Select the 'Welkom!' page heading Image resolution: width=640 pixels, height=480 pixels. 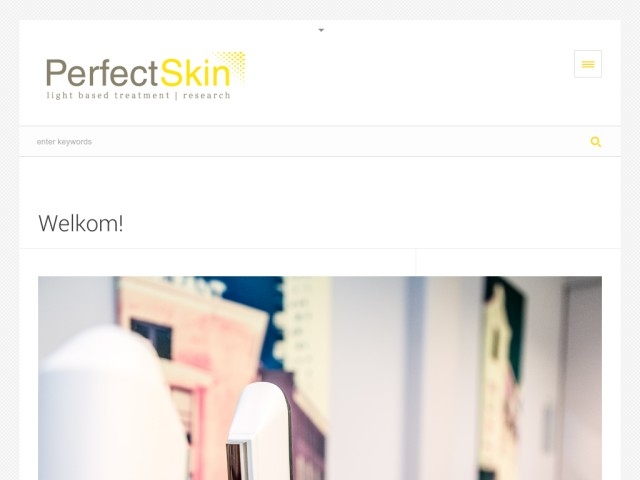[x=81, y=223]
